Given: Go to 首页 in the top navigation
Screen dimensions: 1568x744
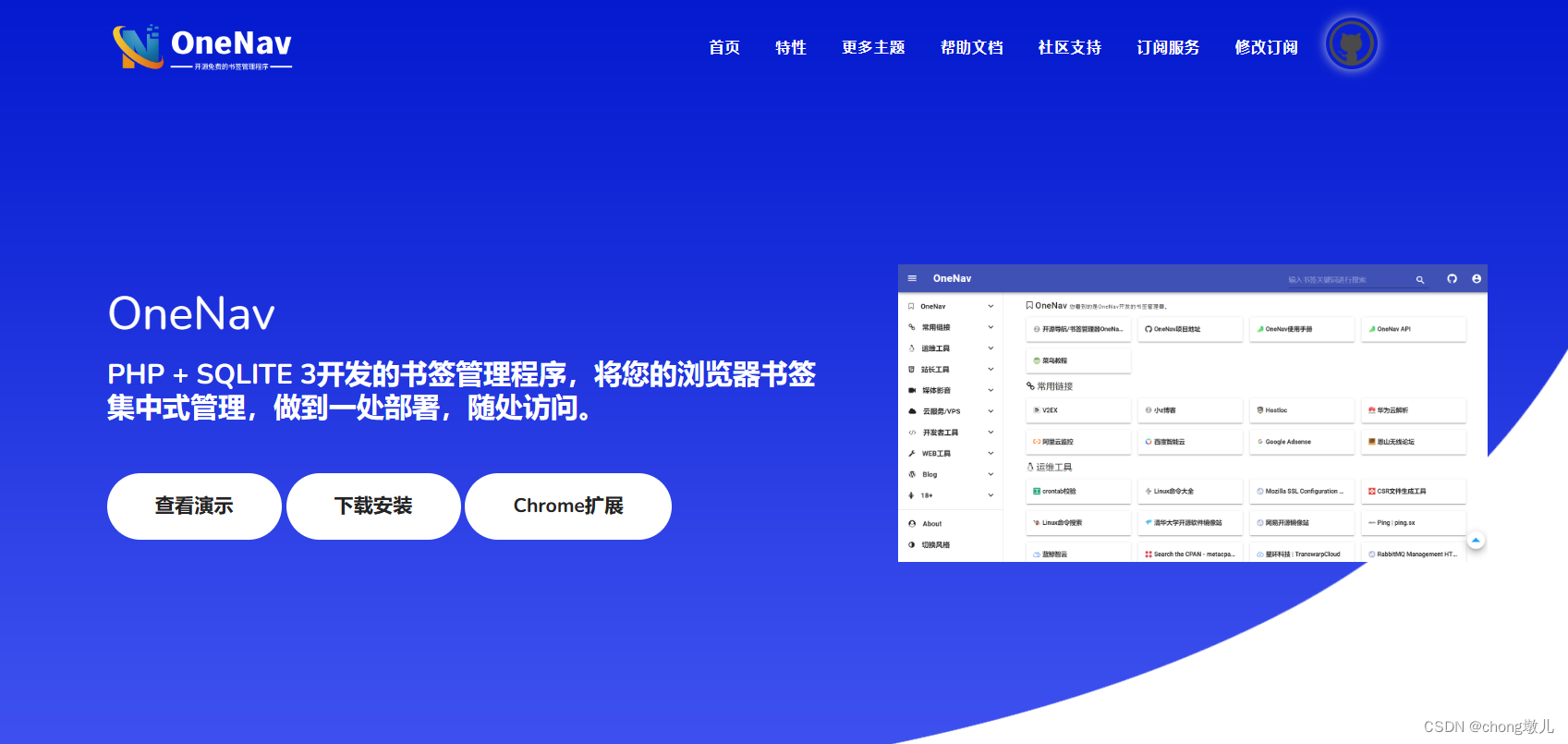Looking at the screenshot, I should click(x=724, y=47).
